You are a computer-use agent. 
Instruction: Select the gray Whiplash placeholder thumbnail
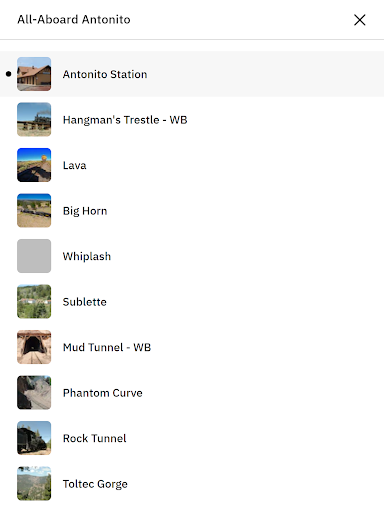pos(34,256)
